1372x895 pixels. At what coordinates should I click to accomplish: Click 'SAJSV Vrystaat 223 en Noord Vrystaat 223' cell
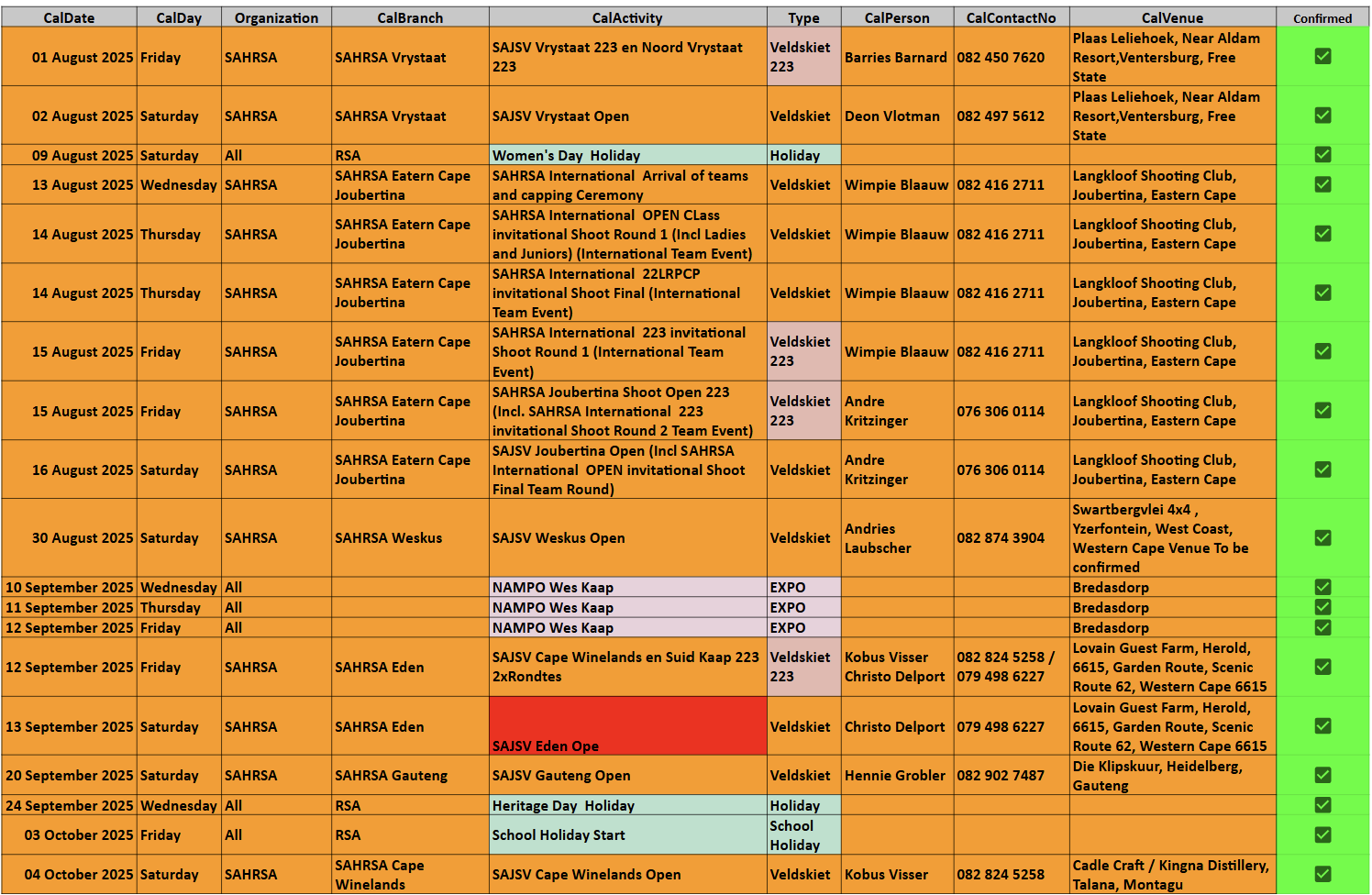(627, 57)
